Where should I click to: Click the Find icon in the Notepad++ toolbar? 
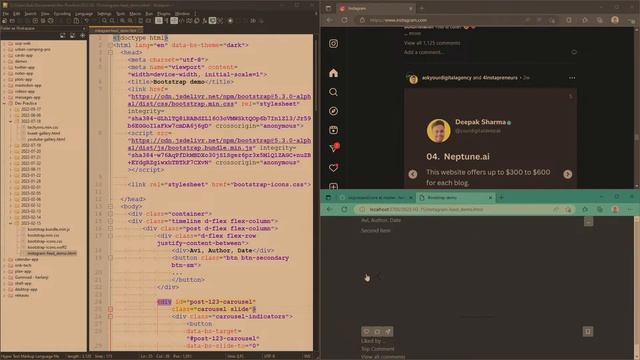pyautogui.click(x=104, y=21)
